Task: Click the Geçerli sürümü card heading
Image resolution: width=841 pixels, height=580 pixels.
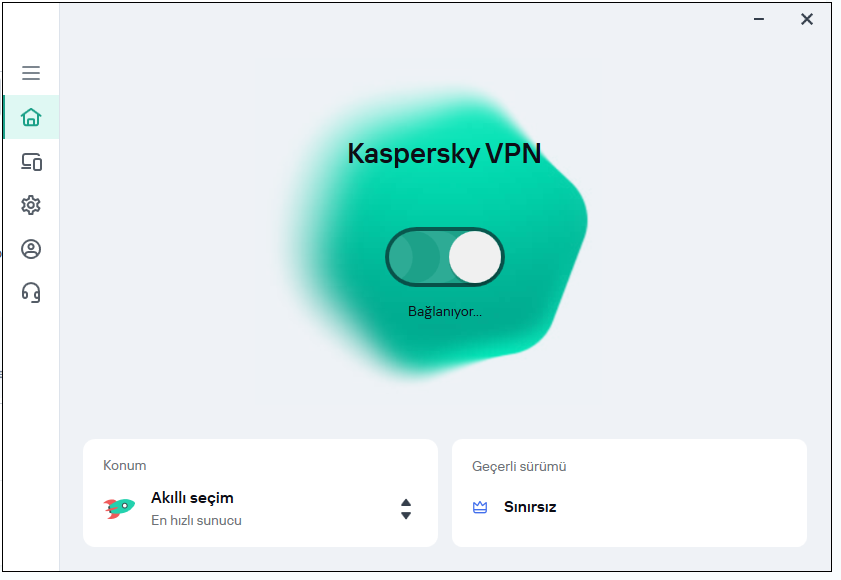Action: [519, 466]
